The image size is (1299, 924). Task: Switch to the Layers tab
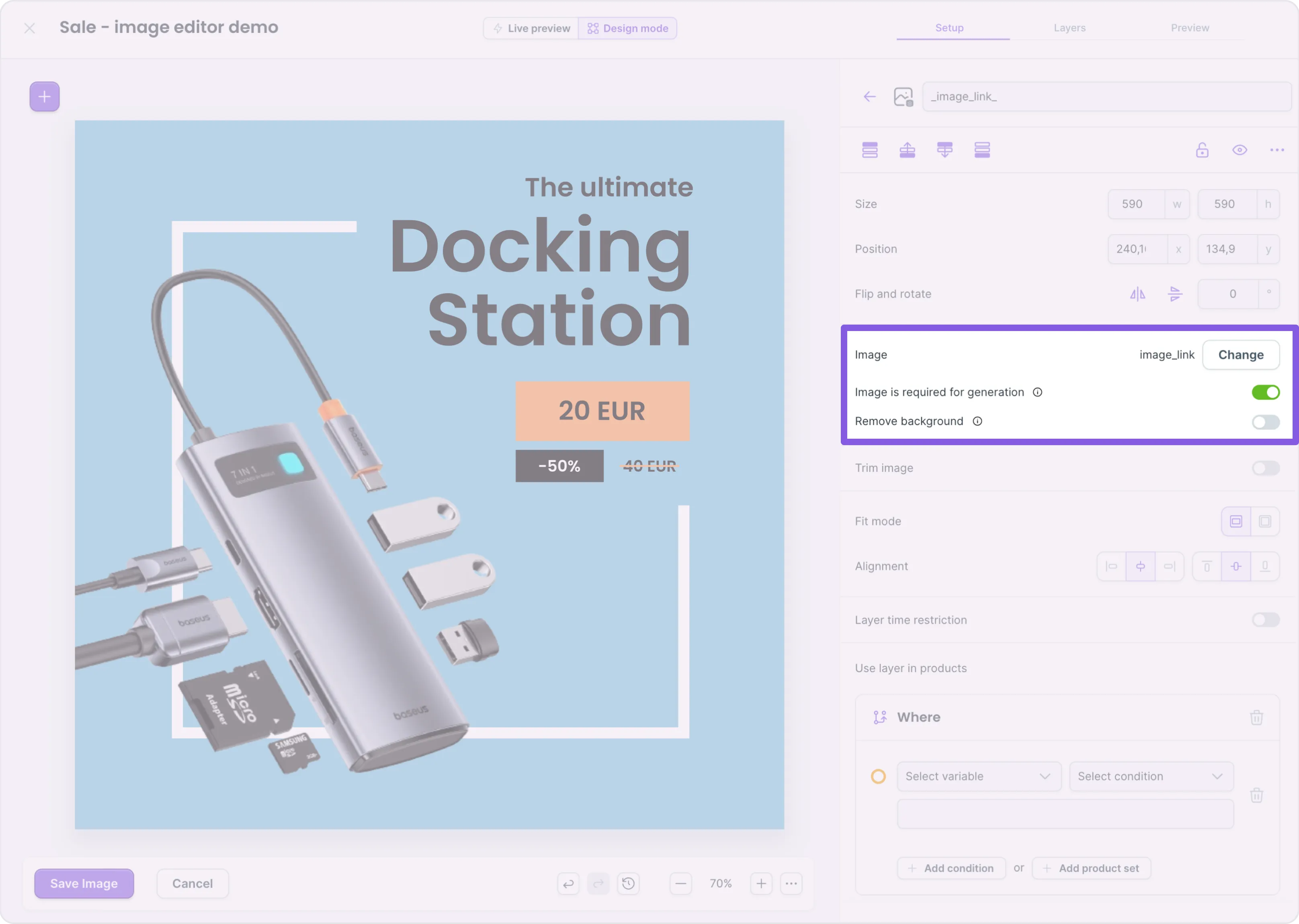coord(1070,28)
